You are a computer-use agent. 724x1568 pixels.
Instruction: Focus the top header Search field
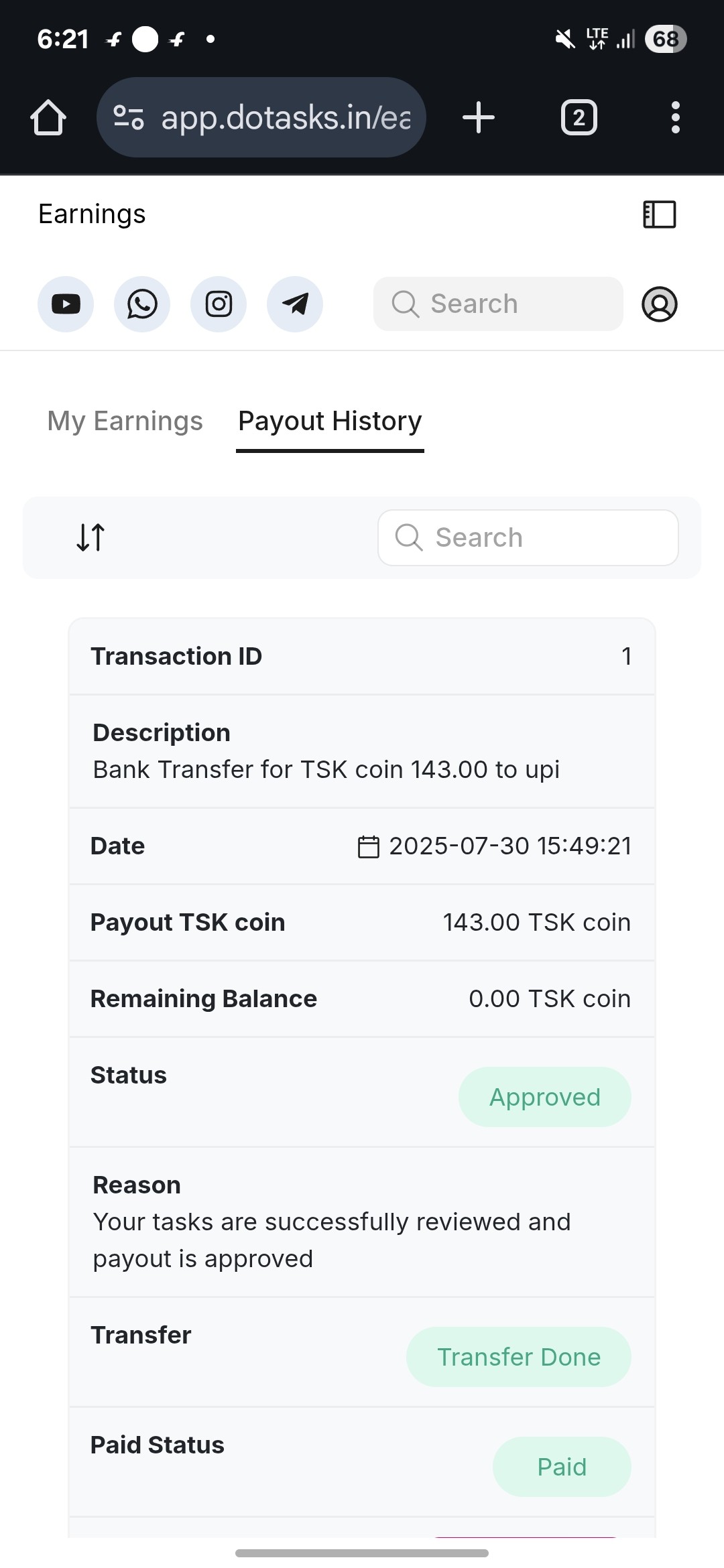coord(498,304)
